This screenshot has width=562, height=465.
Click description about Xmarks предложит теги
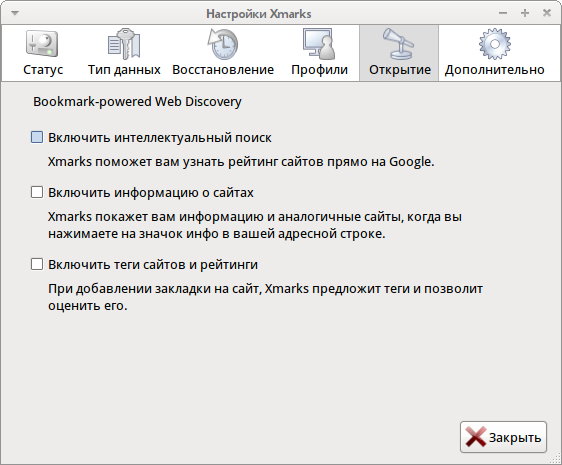pos(265,297)
